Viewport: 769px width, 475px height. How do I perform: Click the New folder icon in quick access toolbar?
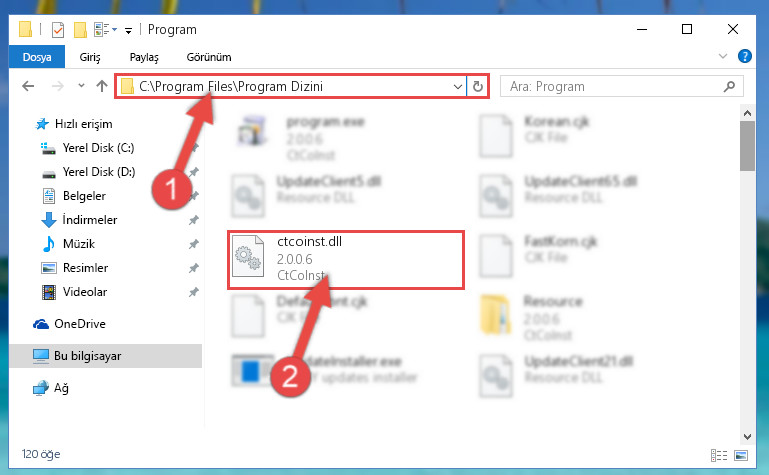80,29
